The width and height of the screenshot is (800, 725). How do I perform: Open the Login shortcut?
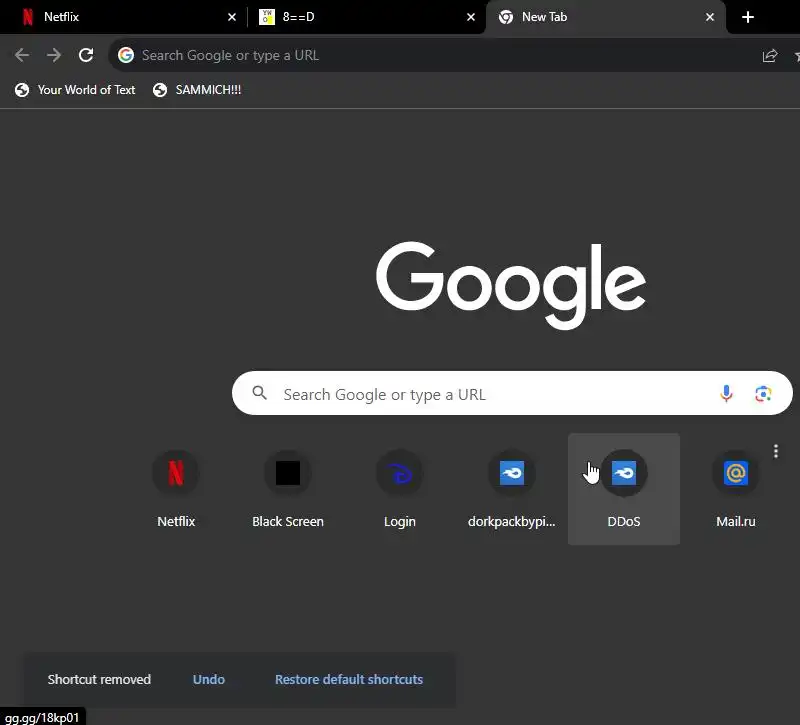399,489
